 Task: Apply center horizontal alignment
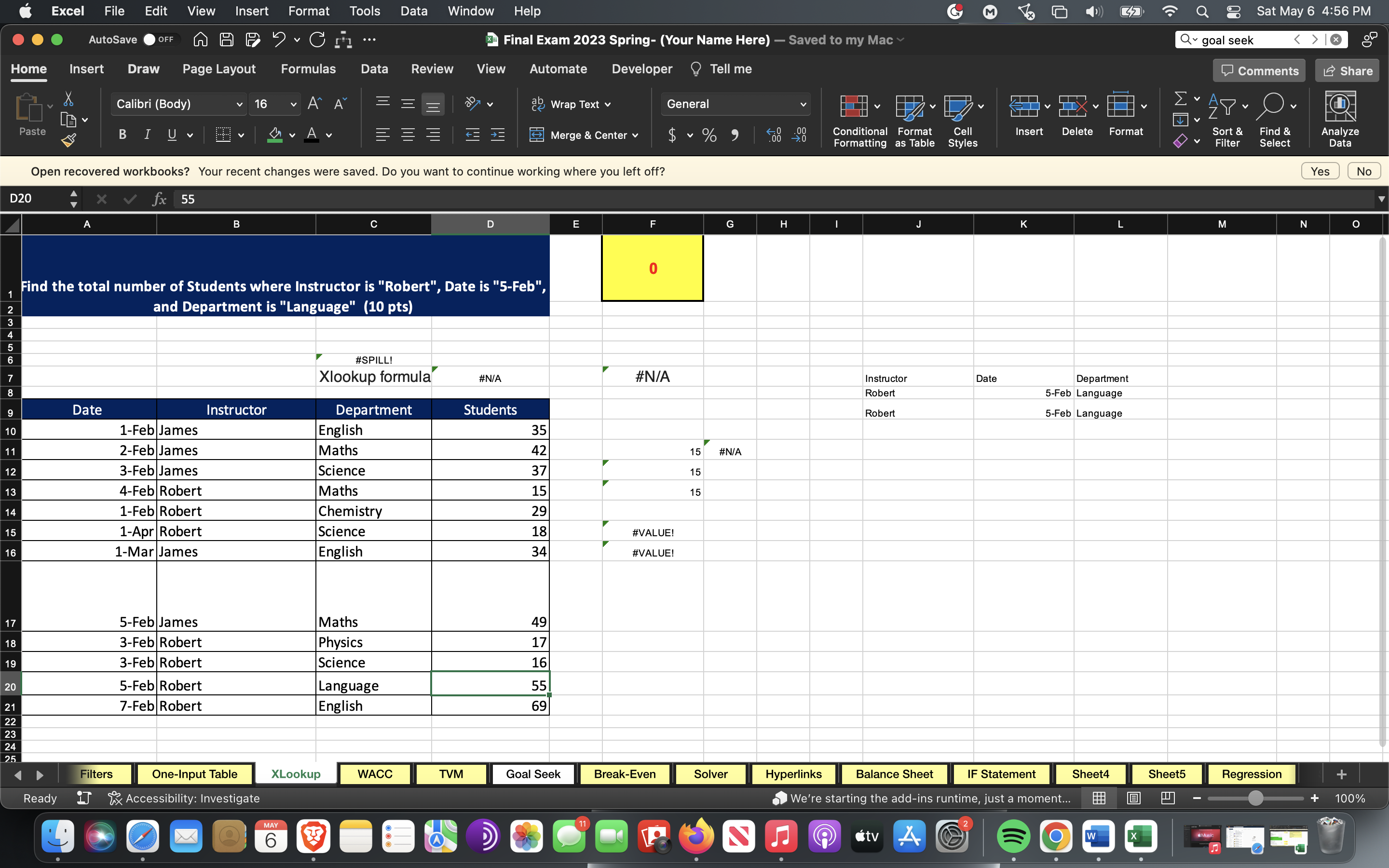[x=408, y=135]
